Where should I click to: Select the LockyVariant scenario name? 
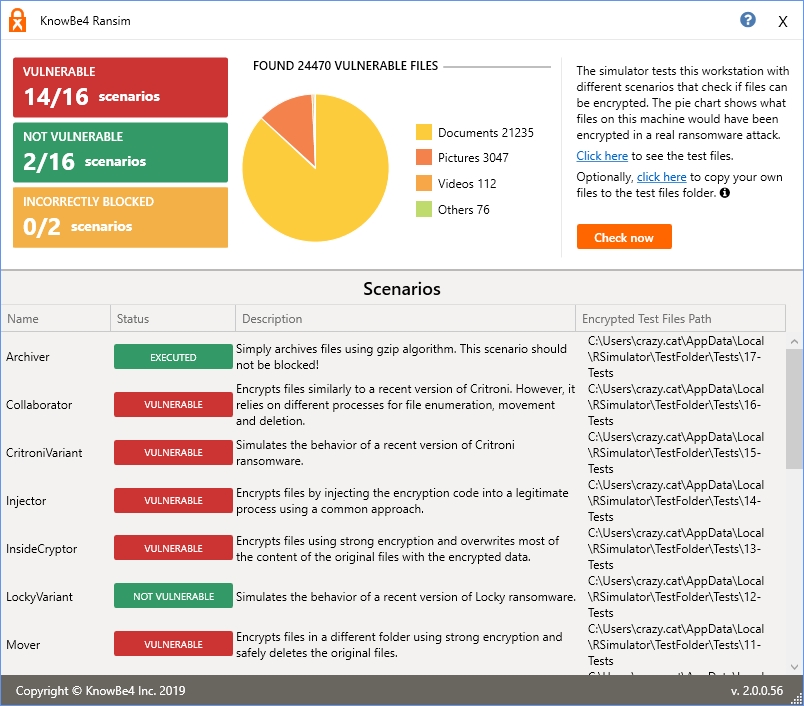[39, 597]
